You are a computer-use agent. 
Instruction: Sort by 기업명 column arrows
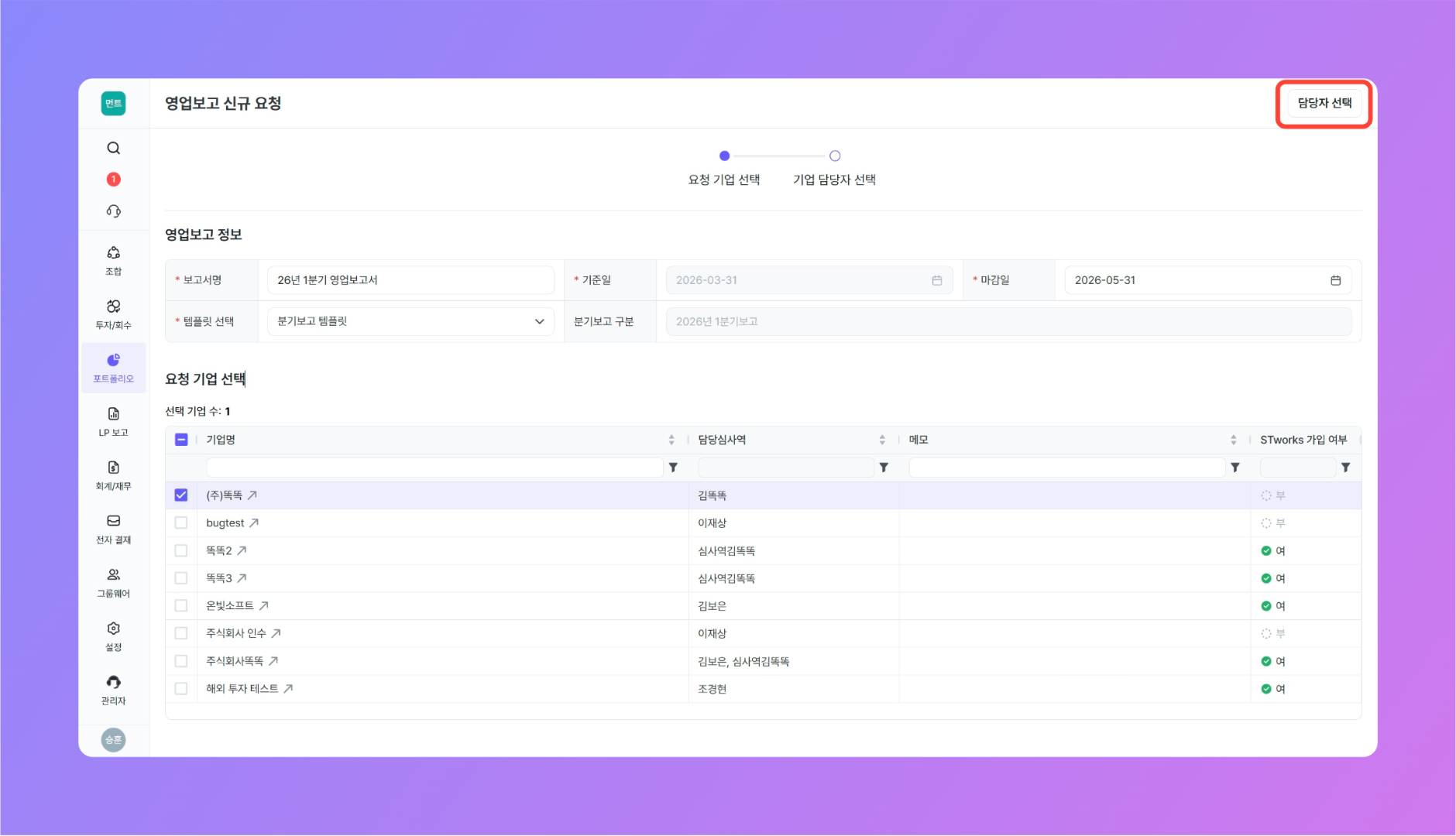pyautogui.click(x=671, y=440)
